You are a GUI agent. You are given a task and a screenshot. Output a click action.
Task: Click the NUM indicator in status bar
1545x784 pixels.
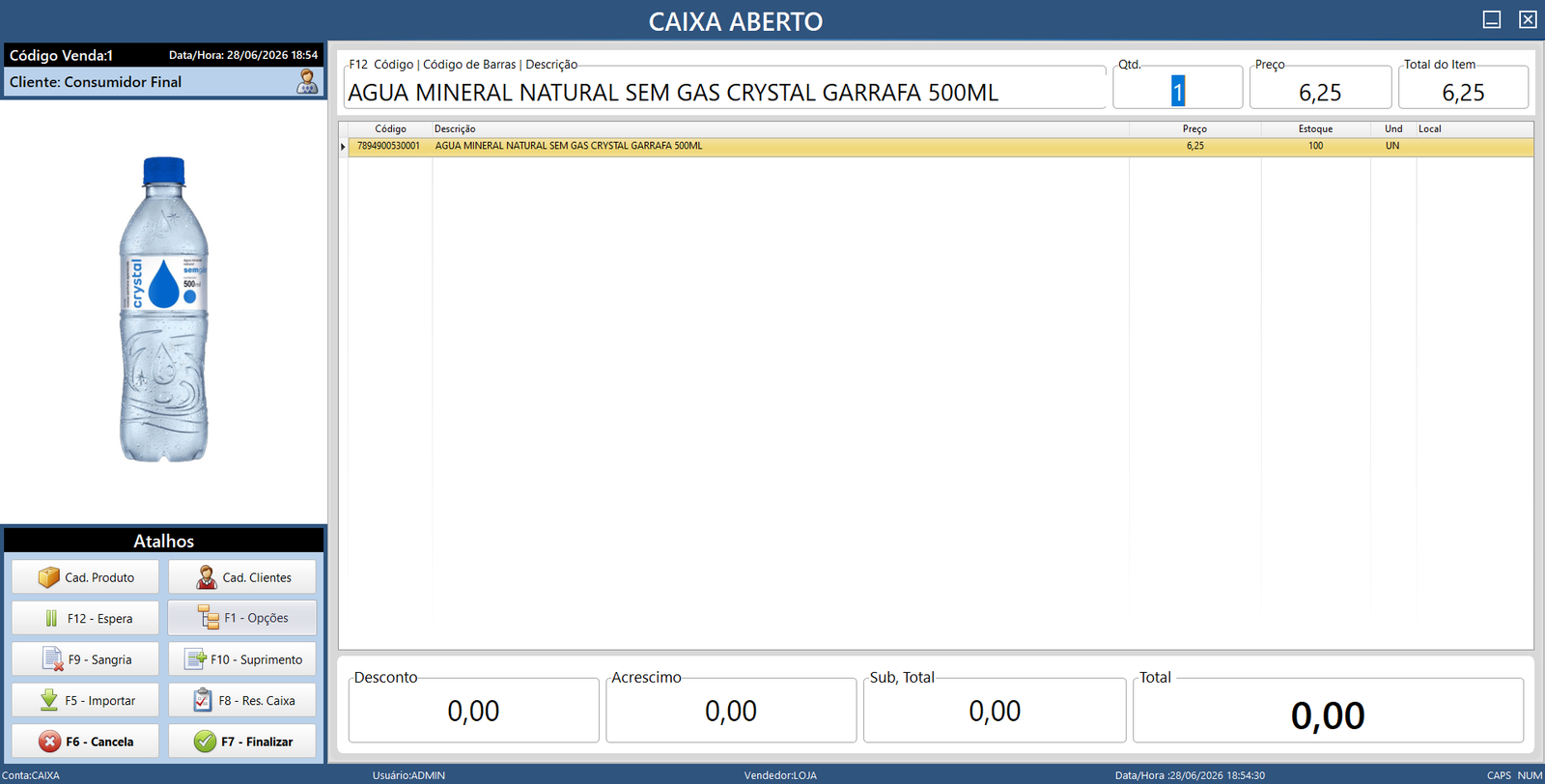[1531, 775]
